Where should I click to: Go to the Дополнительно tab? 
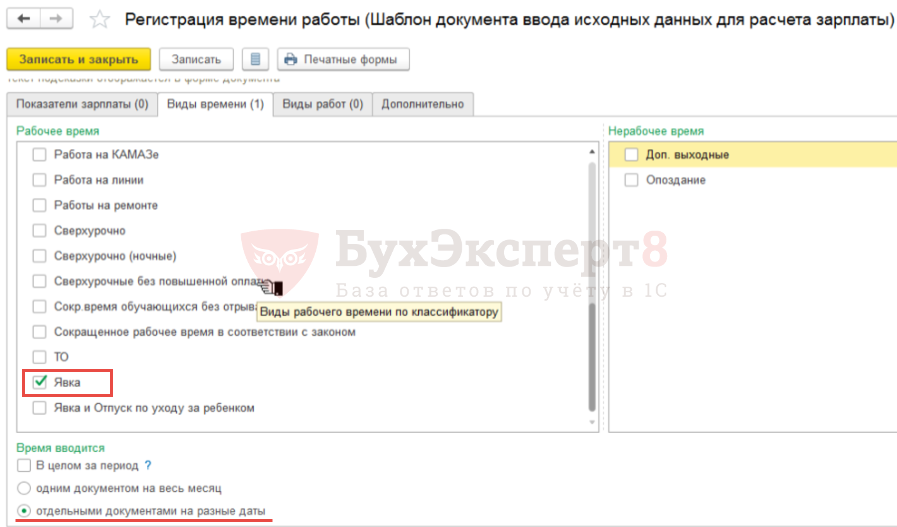coord(422,104)
